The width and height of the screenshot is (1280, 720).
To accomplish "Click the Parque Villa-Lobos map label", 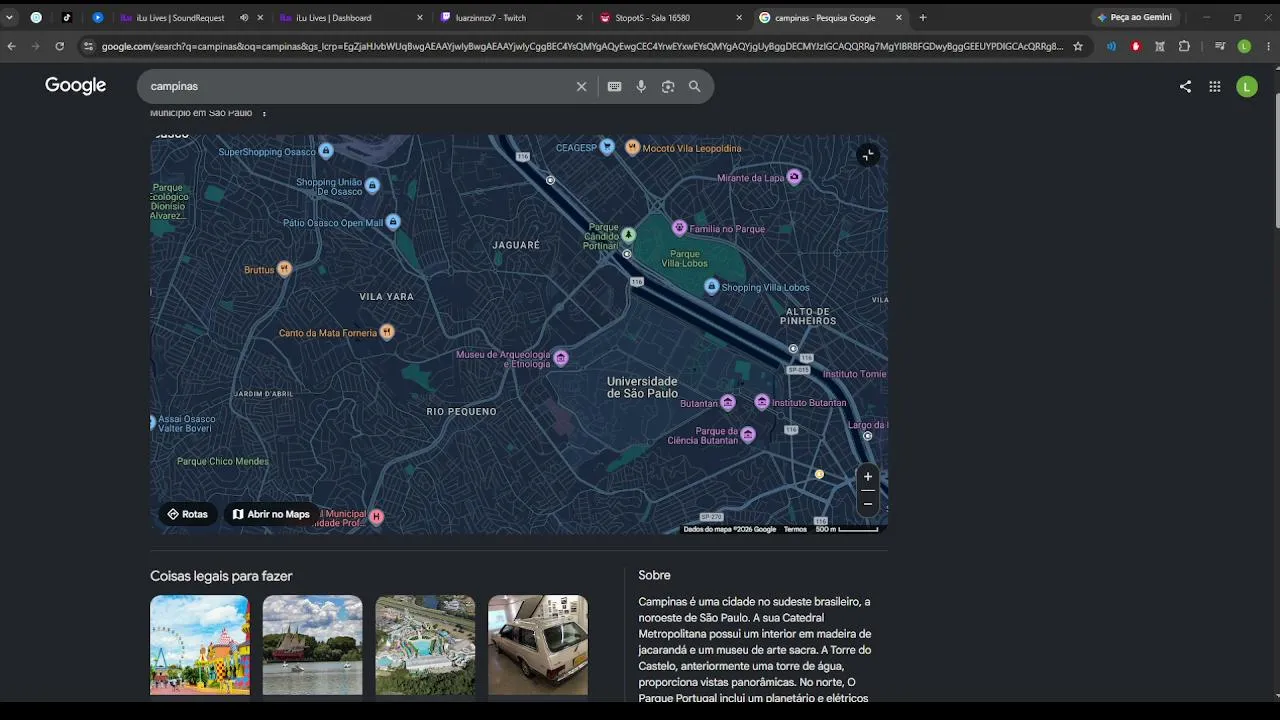I will tap(684, 258).
